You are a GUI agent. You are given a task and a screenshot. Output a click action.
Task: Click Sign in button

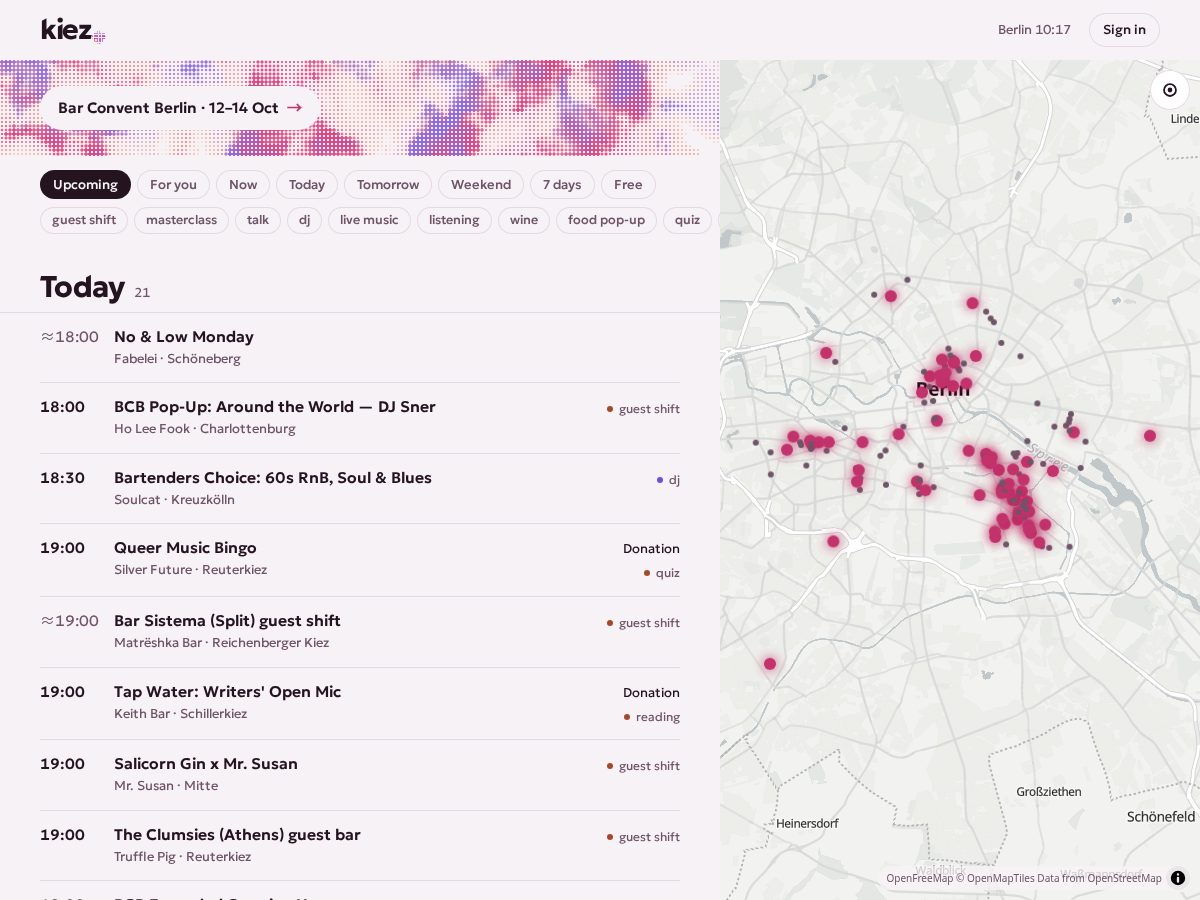coord(1124,30)
